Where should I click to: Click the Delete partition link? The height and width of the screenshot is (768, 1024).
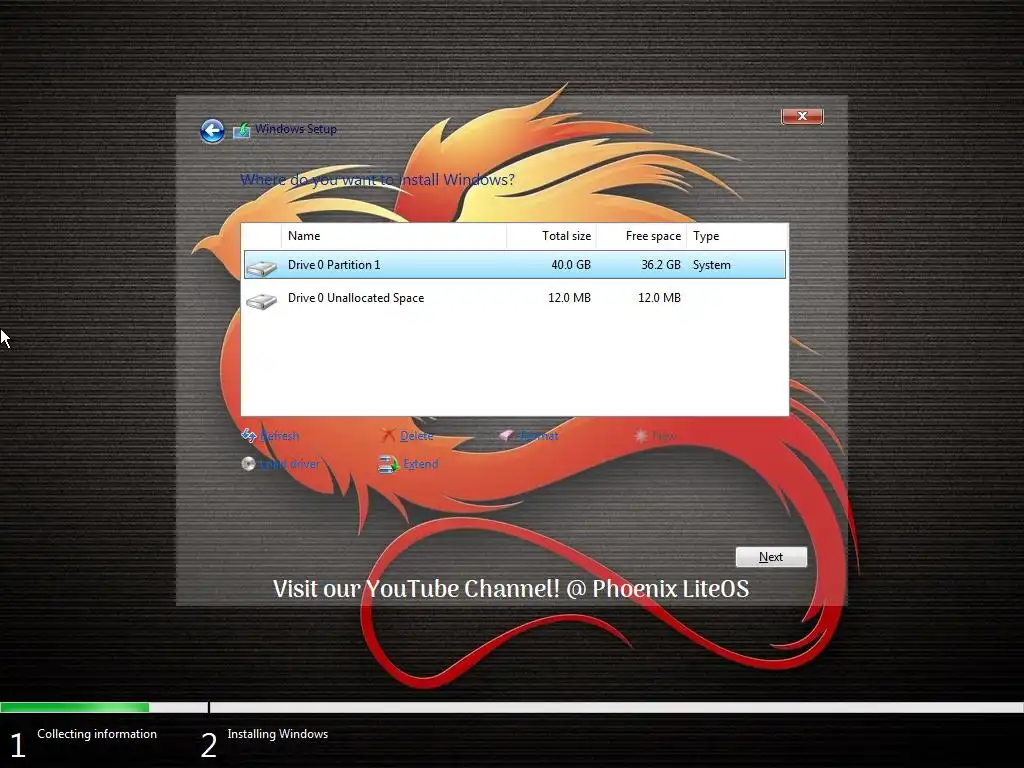[417, 436]
